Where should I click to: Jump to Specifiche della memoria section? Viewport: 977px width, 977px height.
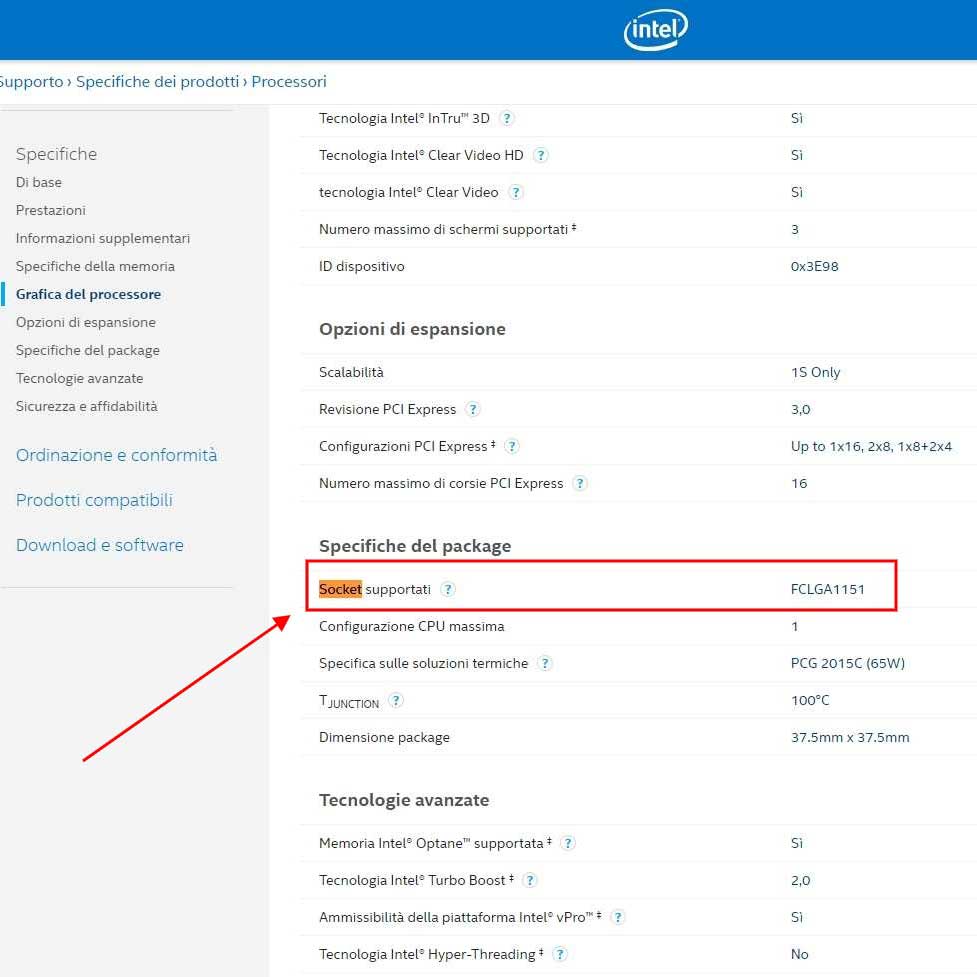coord(95,267)
